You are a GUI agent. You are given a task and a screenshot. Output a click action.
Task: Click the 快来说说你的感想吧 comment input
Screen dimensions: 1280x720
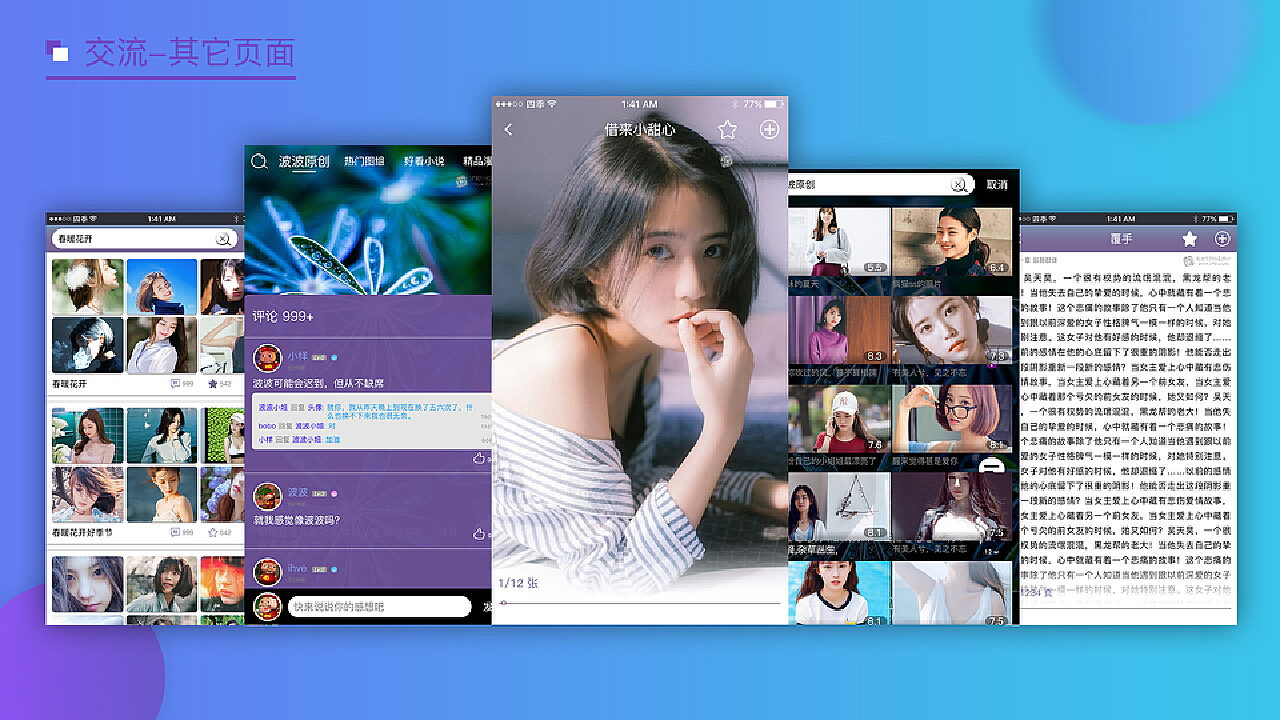pos(379,606)
